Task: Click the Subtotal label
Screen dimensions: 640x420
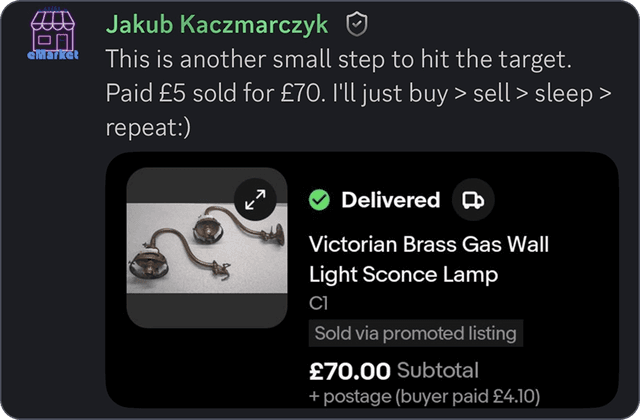Action: pos(438,370)
